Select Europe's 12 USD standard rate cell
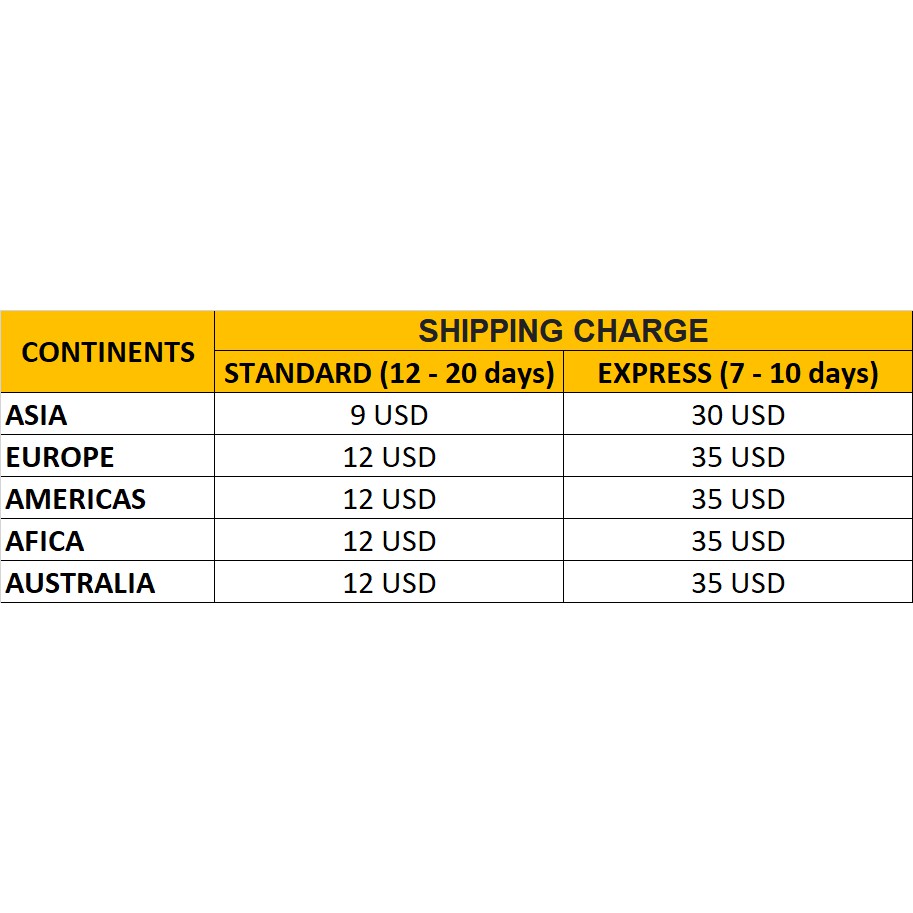The height and width of the screenshot is (913, 913). [389, 457]
